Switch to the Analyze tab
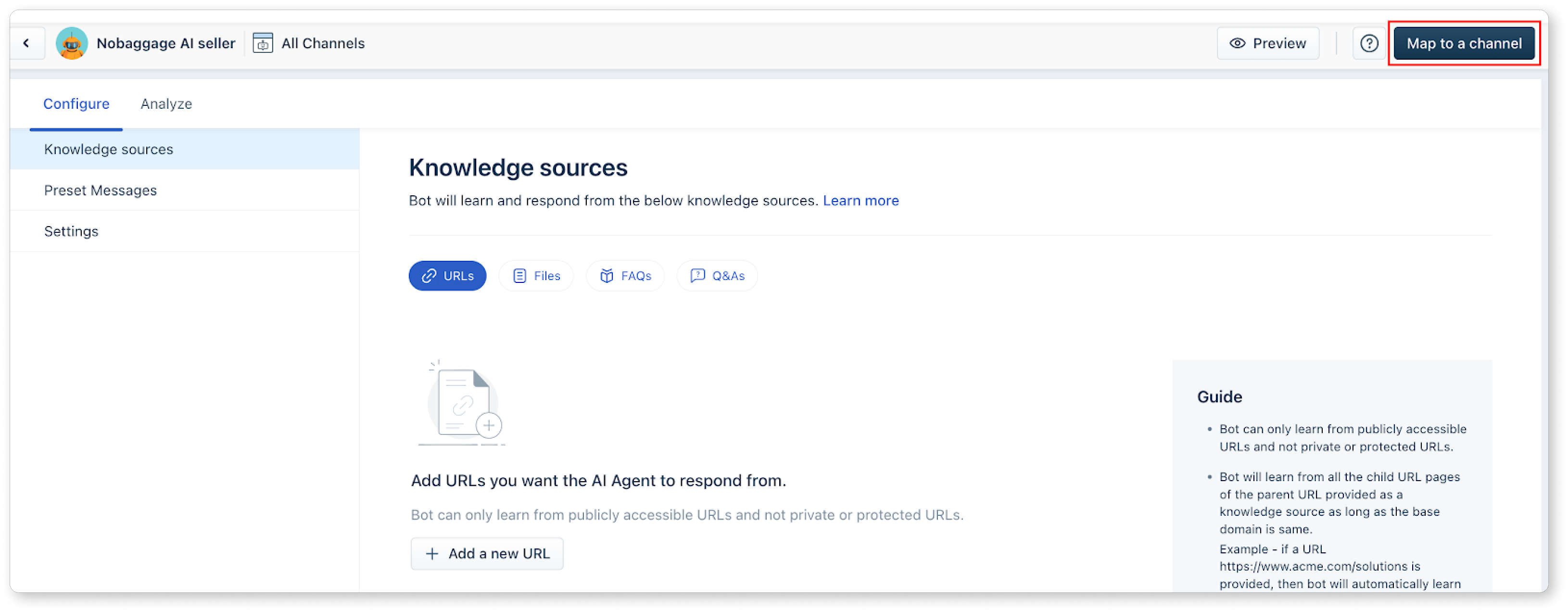 pos(166,104)
